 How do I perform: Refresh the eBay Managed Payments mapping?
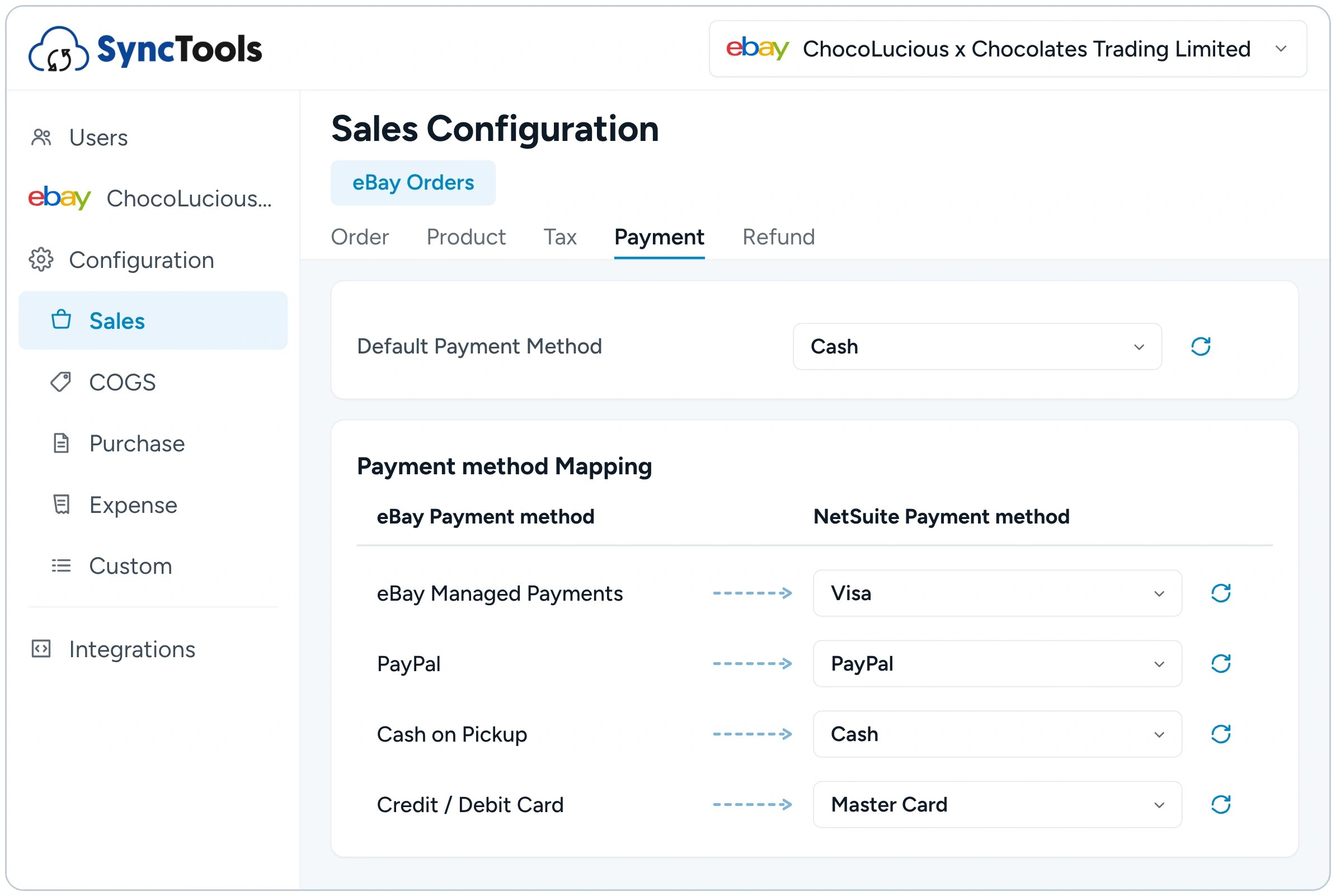coord(1221,593)
